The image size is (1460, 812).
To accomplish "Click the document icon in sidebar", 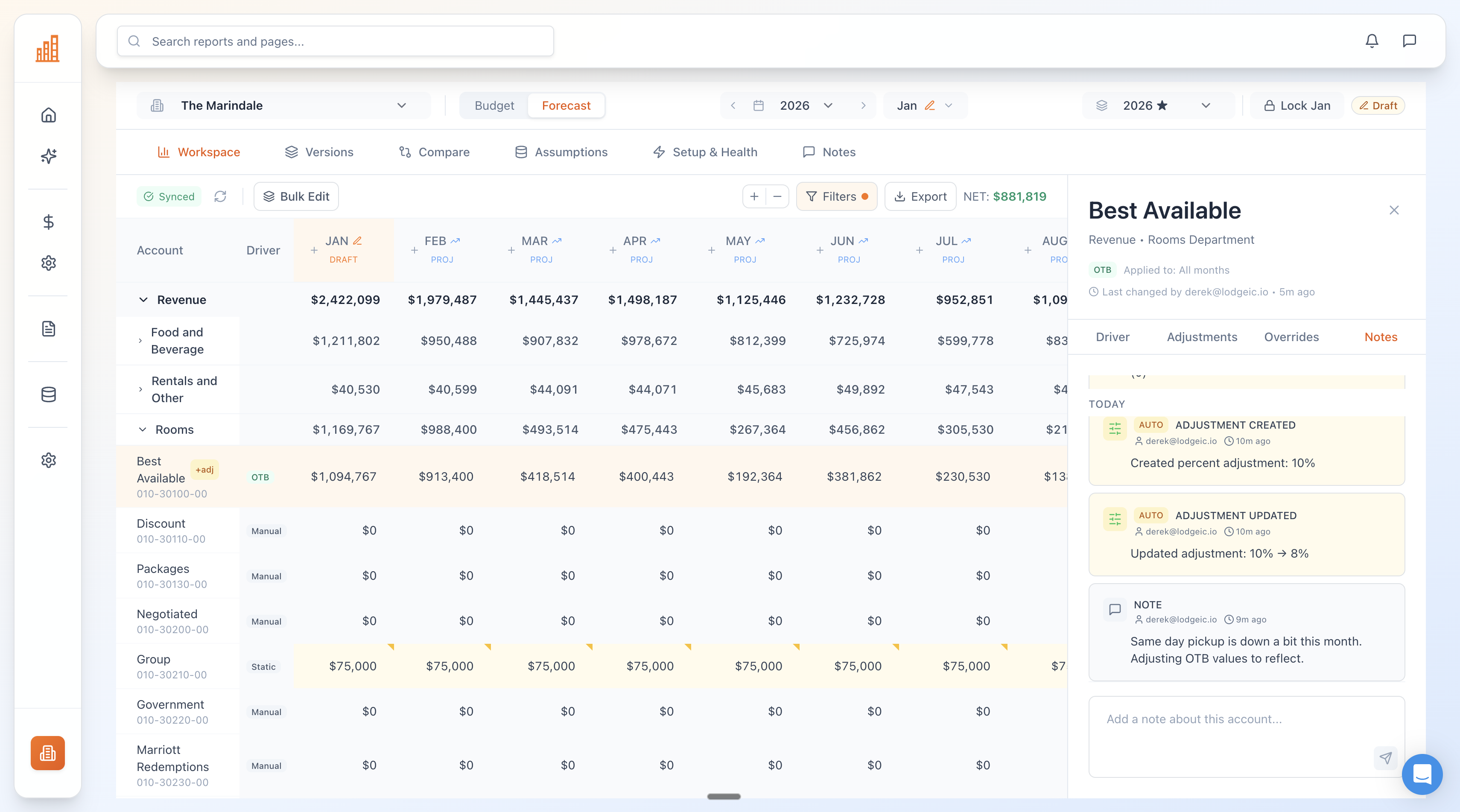I will [49, 329].
